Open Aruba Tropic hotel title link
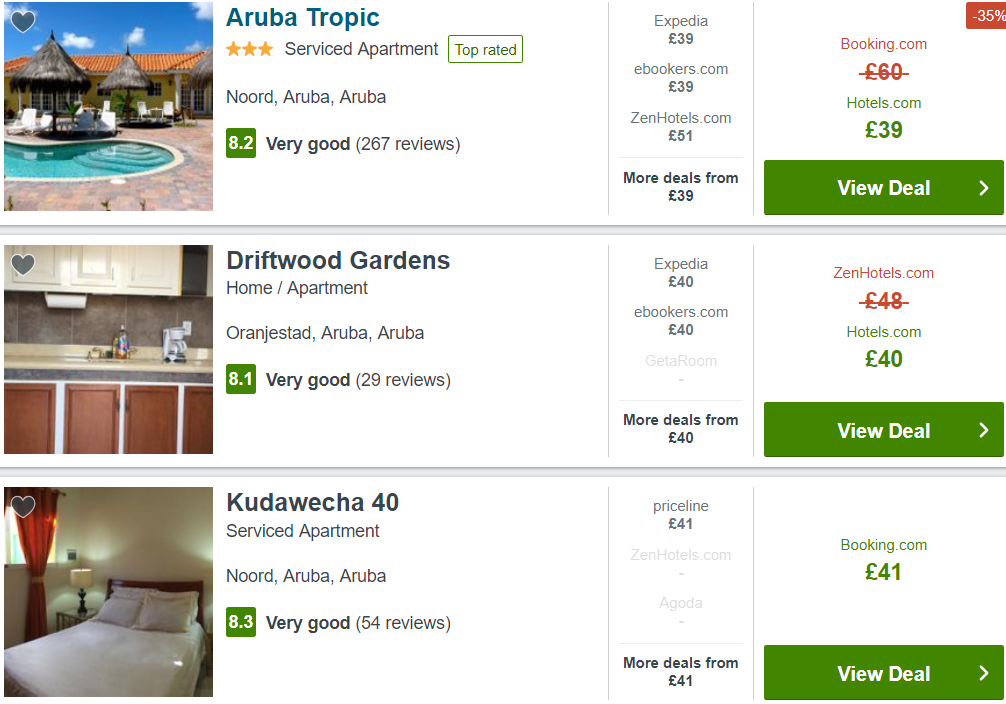Image resolution: width=1006 pixels, height=704 pixels. click(x=303, y=17)
